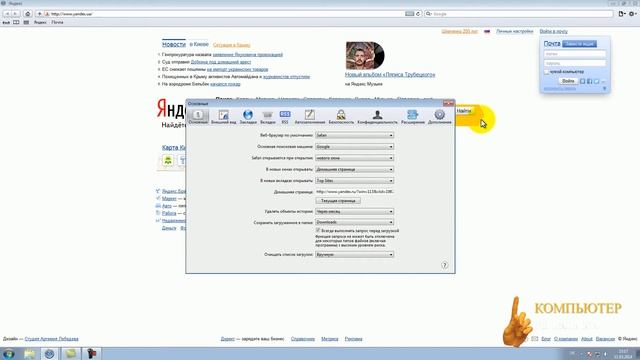
Task: Click reload page icon in address bar
Action: pyautogui.click(x=418, y=14)
